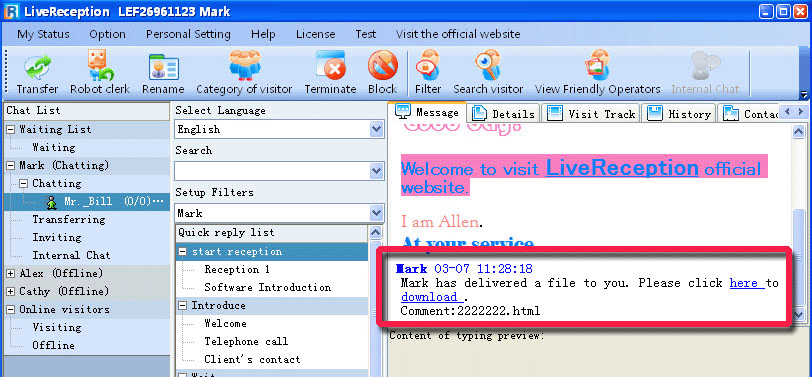Click the Visit Track tab icon
The height and width of the screenshot is (377, 812).
click(555, 113)
